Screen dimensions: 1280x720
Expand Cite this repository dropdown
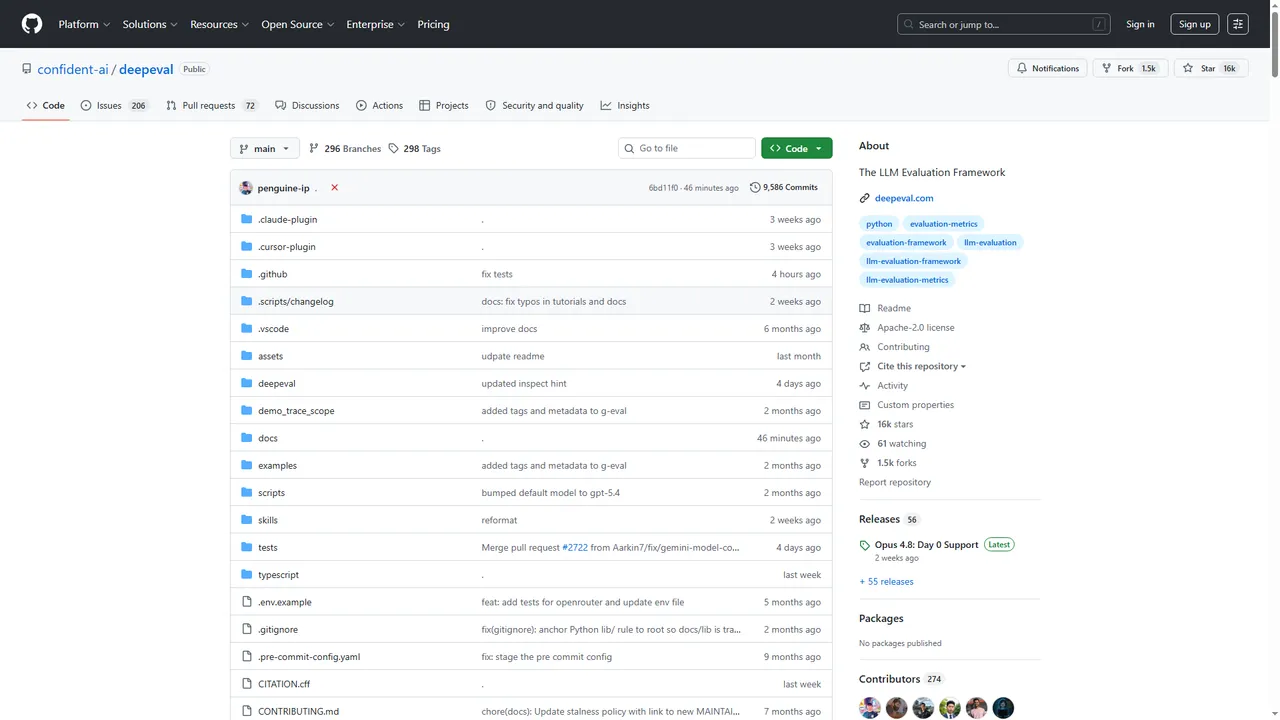click(921, 366)
